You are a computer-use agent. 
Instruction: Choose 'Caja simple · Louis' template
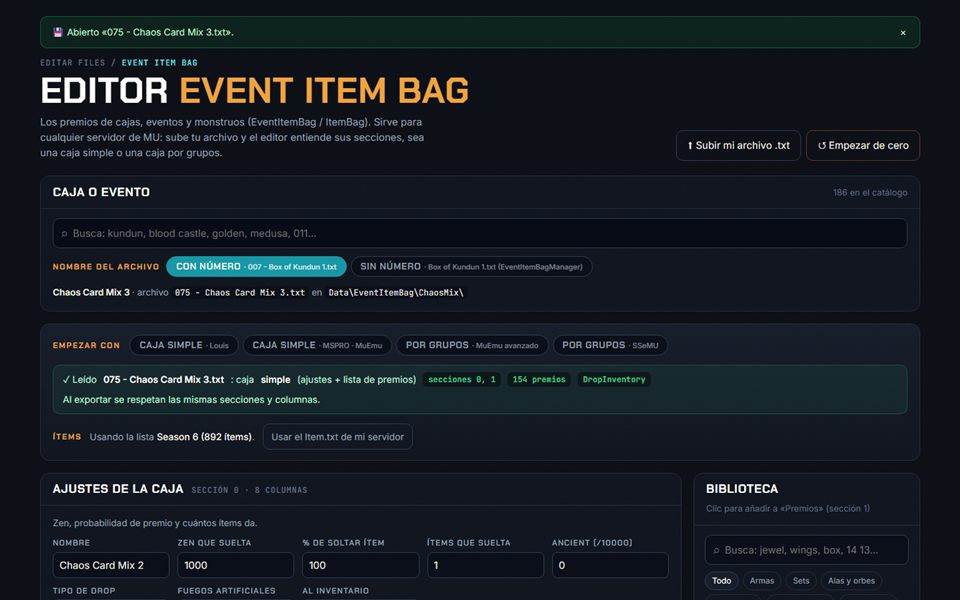pyautogui.click(x=184, y=345)
